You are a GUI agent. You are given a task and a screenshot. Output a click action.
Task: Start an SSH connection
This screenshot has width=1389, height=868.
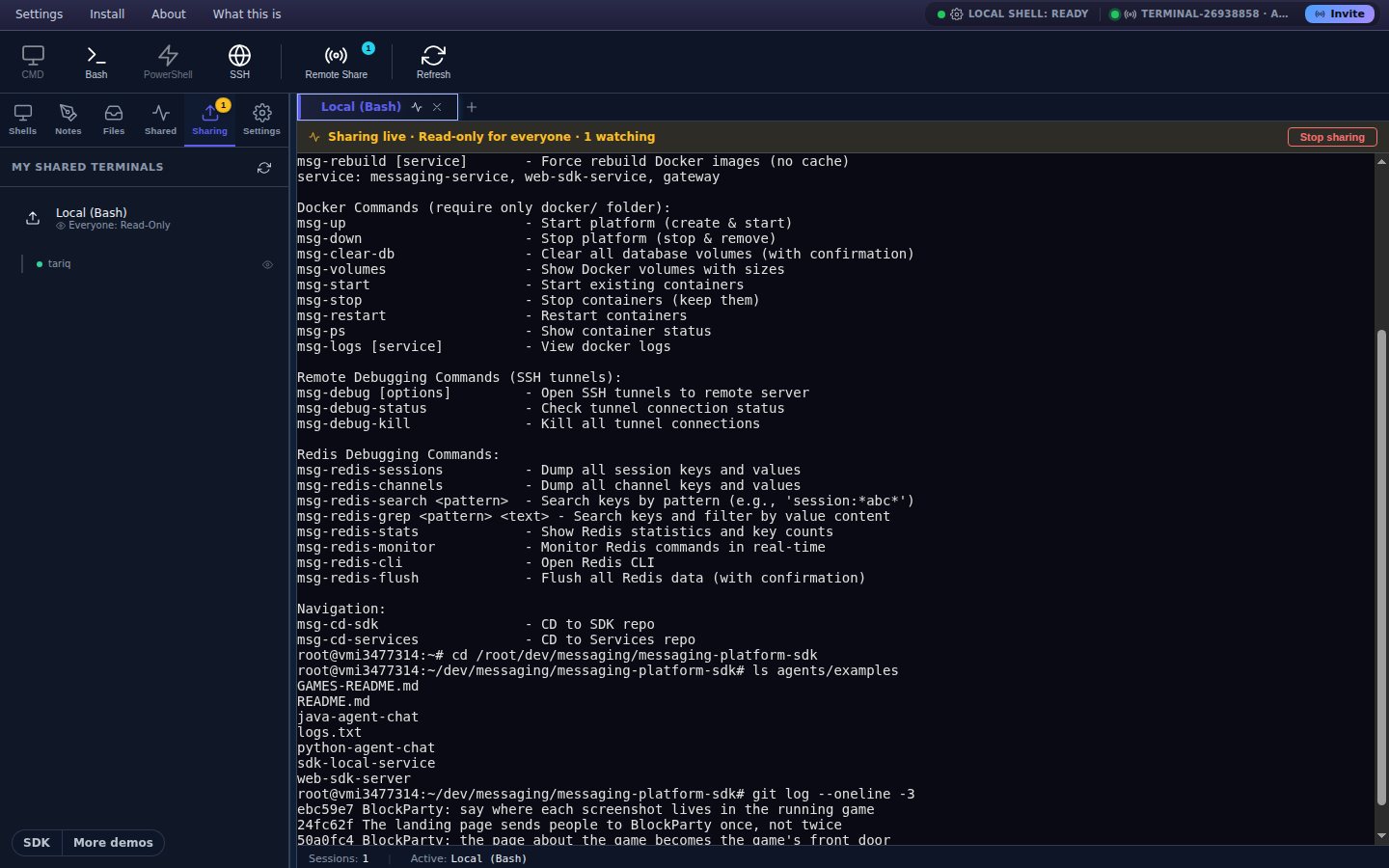(239, 62)
